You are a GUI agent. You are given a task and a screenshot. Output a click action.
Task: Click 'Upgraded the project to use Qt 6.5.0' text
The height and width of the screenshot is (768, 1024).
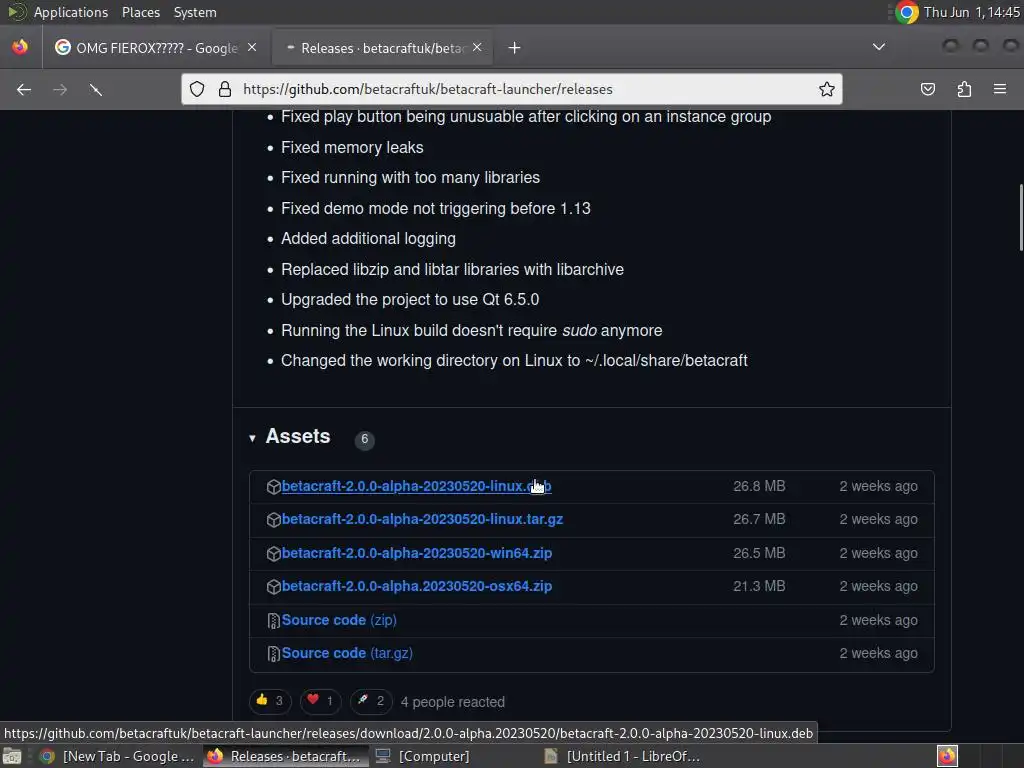(410, 300)
